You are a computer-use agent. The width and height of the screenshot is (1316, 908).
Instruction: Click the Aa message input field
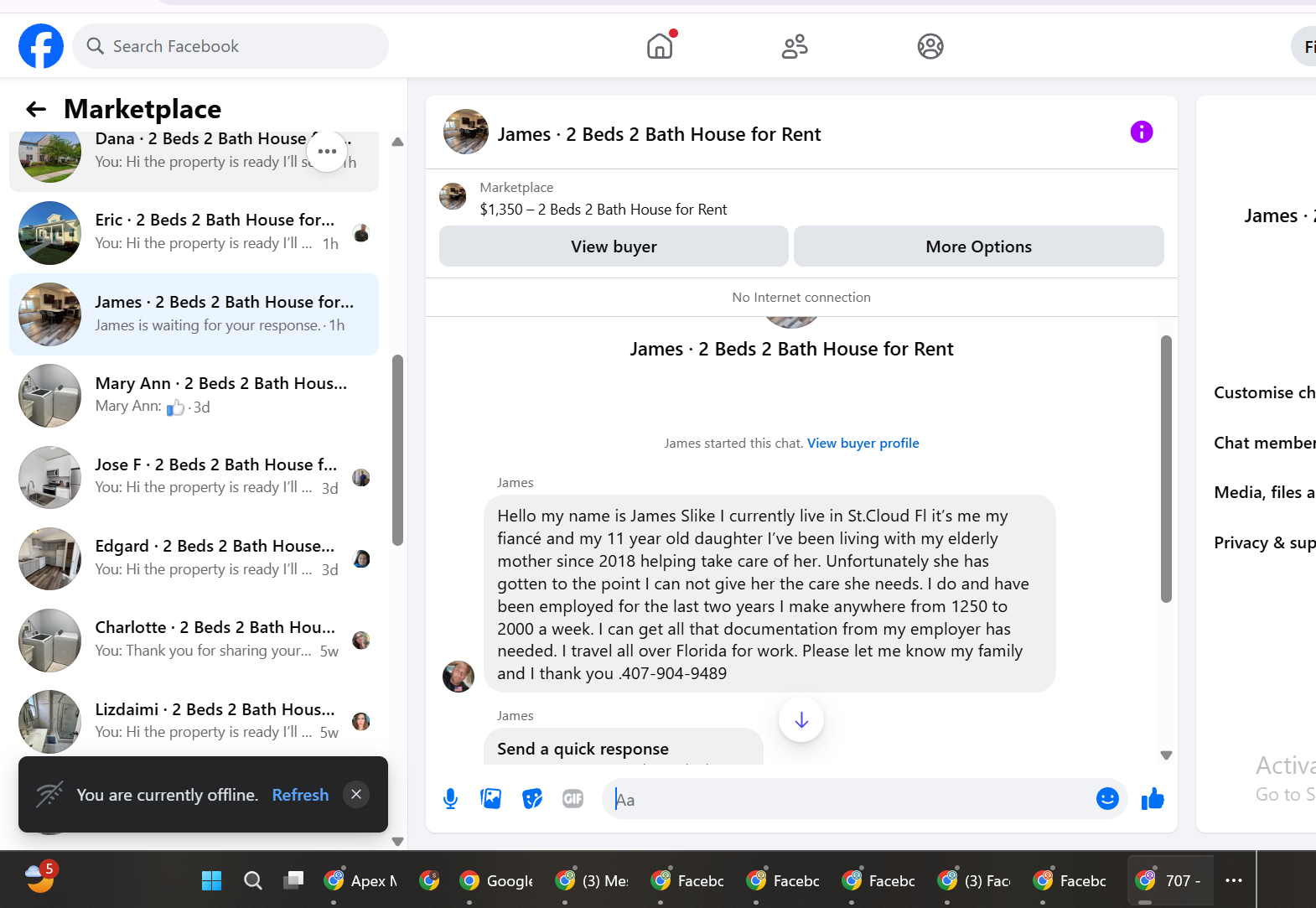[x=851, y=799]
